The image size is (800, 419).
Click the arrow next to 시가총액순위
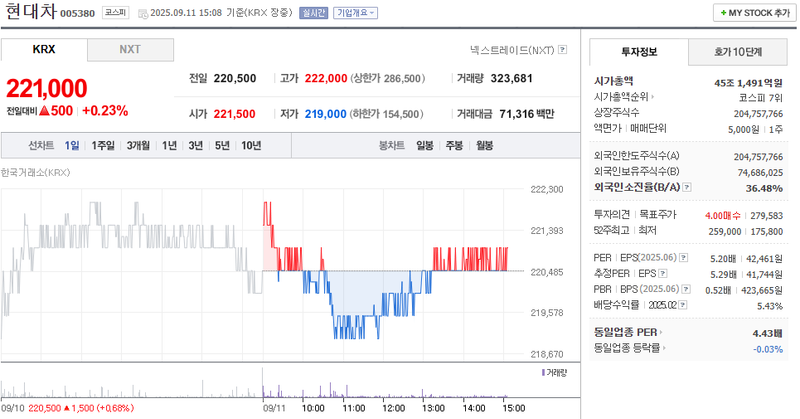click(x=653, y=96)
